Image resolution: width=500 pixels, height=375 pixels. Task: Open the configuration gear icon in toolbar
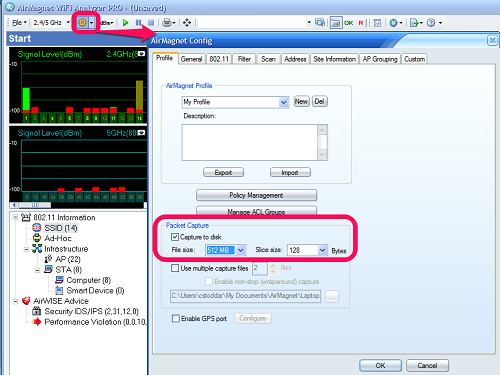tap(82, 23)
